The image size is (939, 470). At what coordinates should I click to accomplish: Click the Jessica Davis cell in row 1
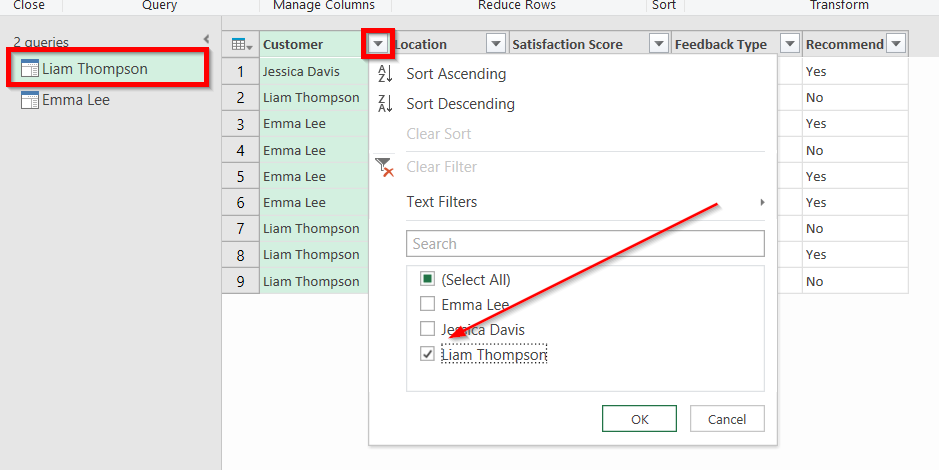(314, 71)
